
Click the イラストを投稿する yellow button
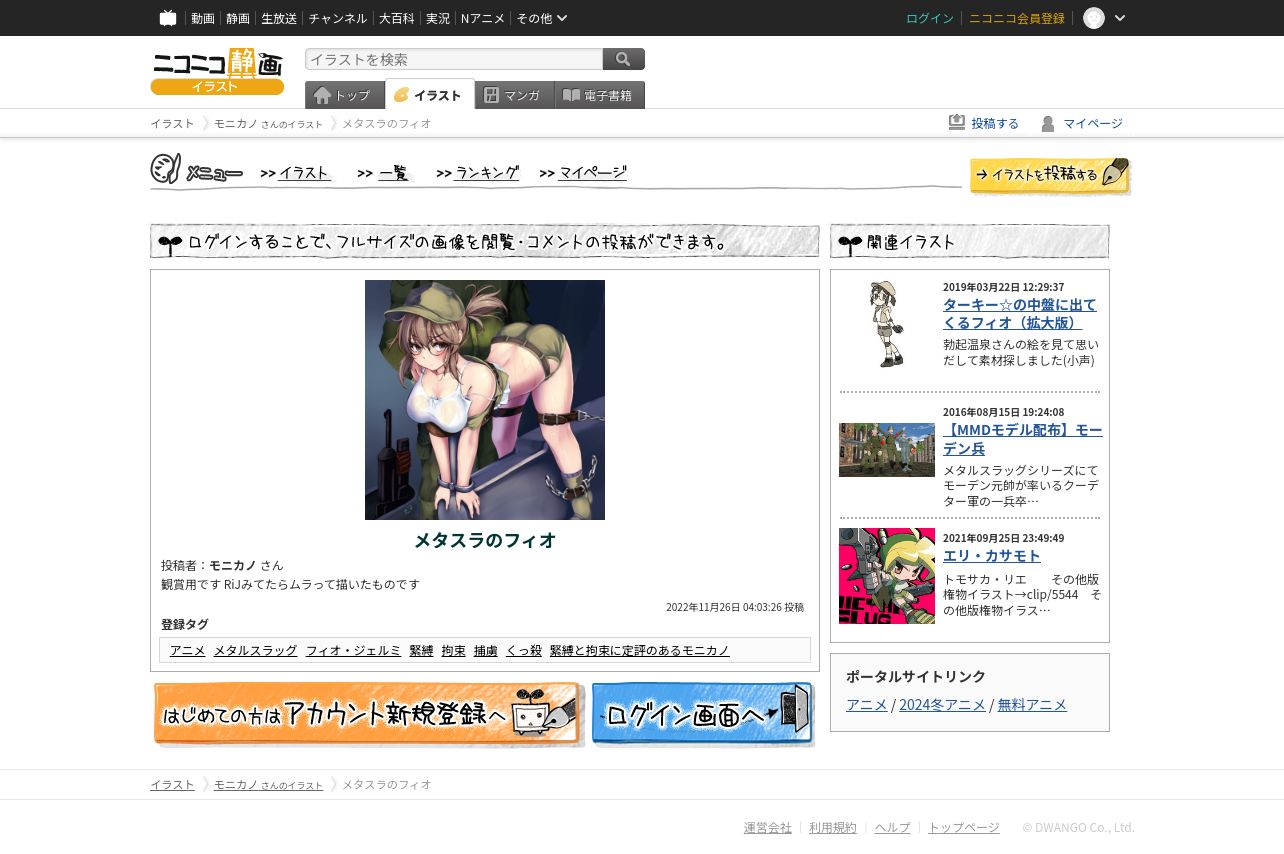[x=1050, y=175]
